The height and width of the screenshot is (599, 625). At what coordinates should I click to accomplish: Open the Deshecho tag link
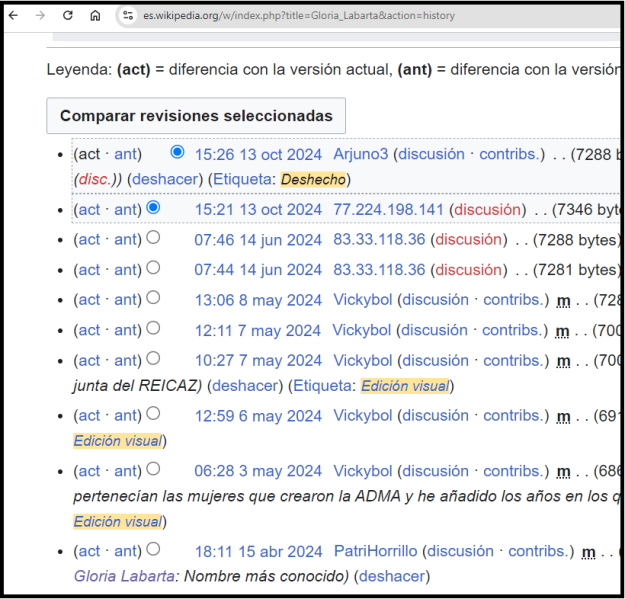tap(315, 179)
